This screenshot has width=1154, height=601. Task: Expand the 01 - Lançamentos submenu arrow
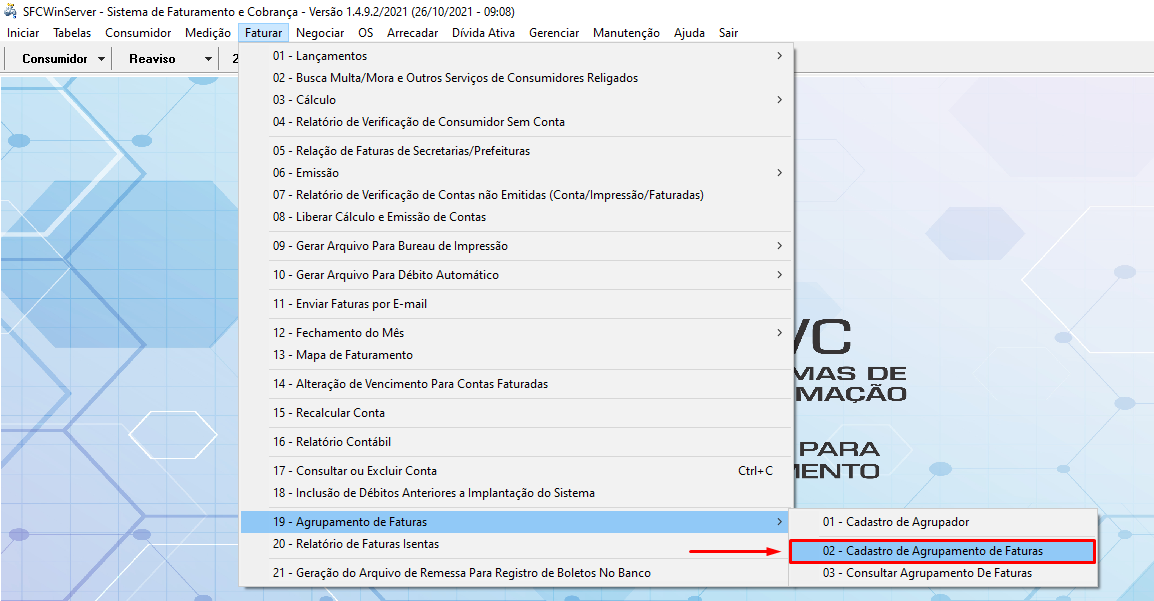[x=779, y=56]
